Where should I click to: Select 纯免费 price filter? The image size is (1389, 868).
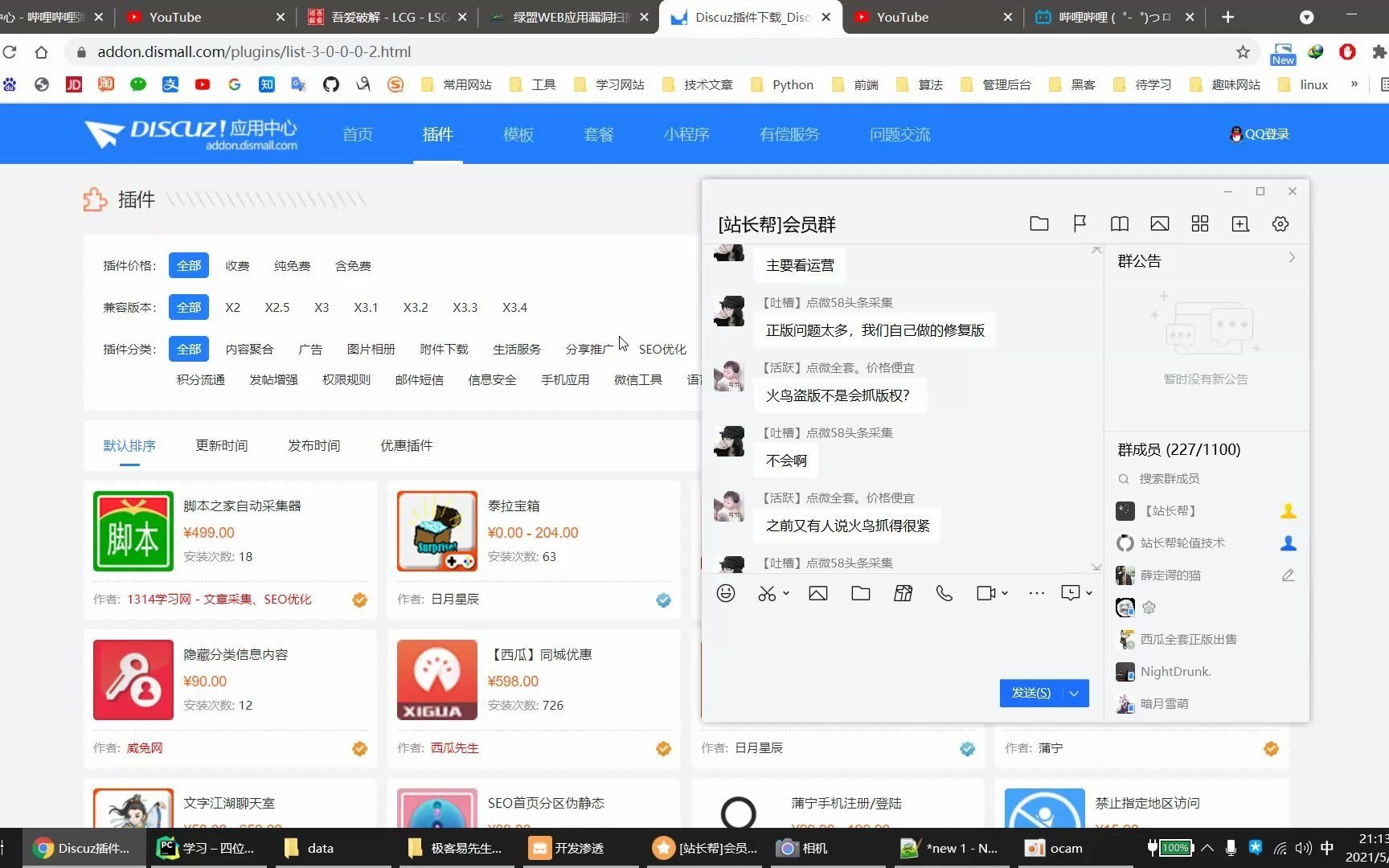click(292, 266)
